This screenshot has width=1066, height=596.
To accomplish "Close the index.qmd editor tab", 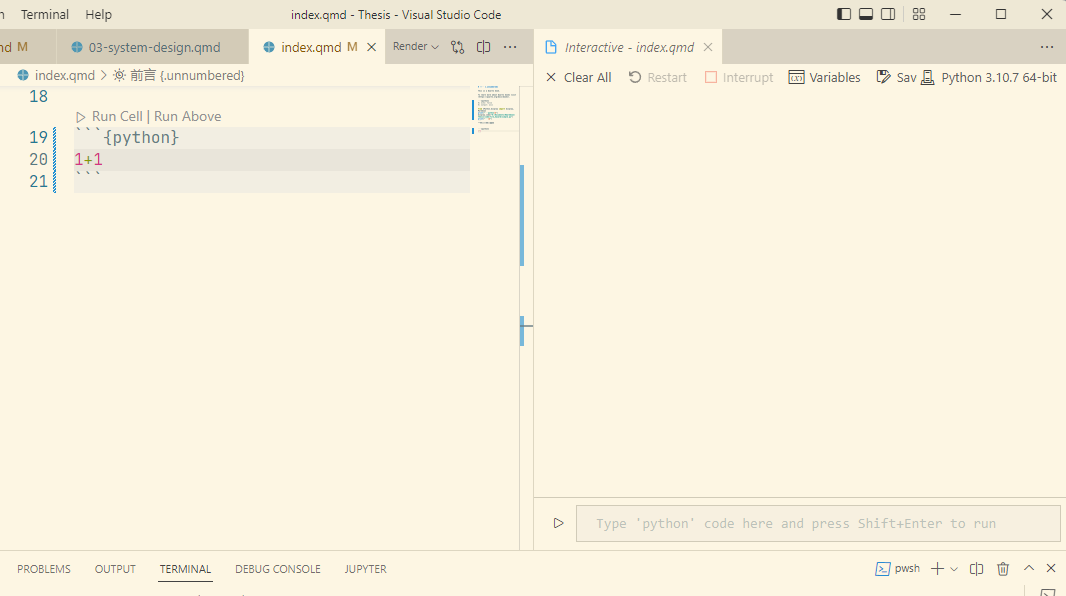I will (372, 47).
